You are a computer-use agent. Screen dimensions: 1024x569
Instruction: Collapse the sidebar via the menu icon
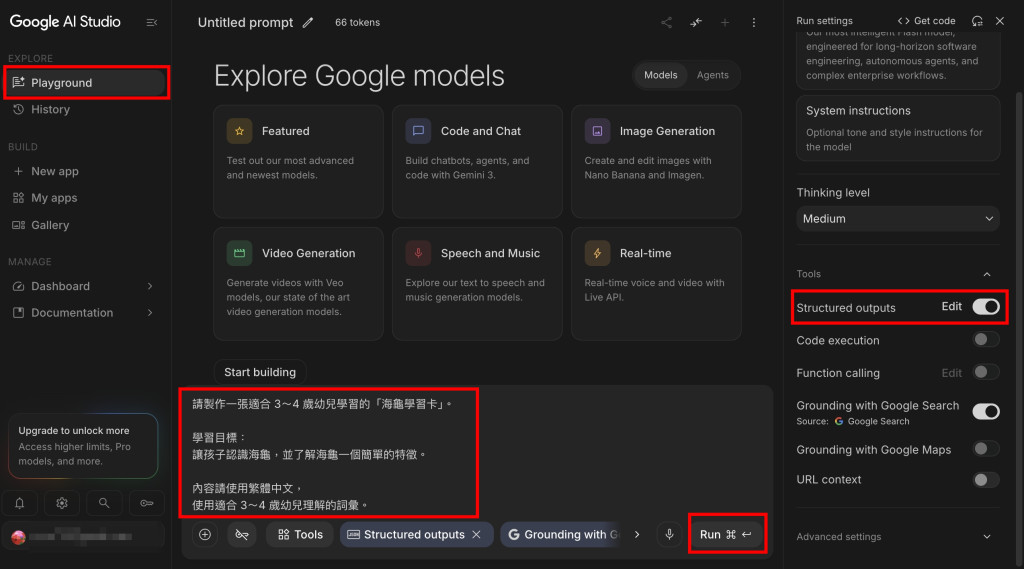[152, 22]
